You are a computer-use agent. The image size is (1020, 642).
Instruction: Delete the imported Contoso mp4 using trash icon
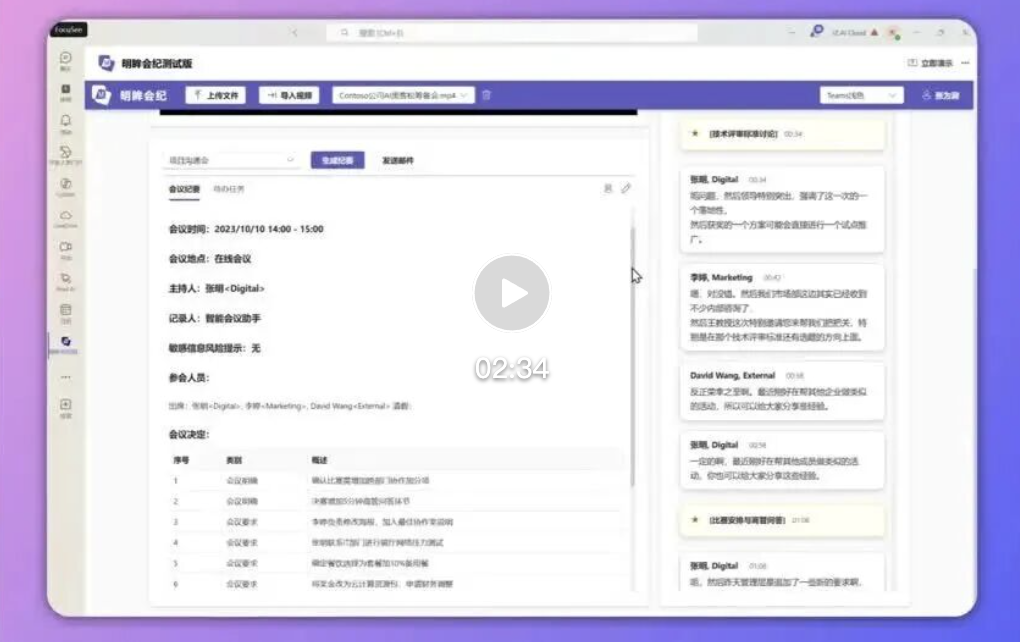tap(485, 95)
